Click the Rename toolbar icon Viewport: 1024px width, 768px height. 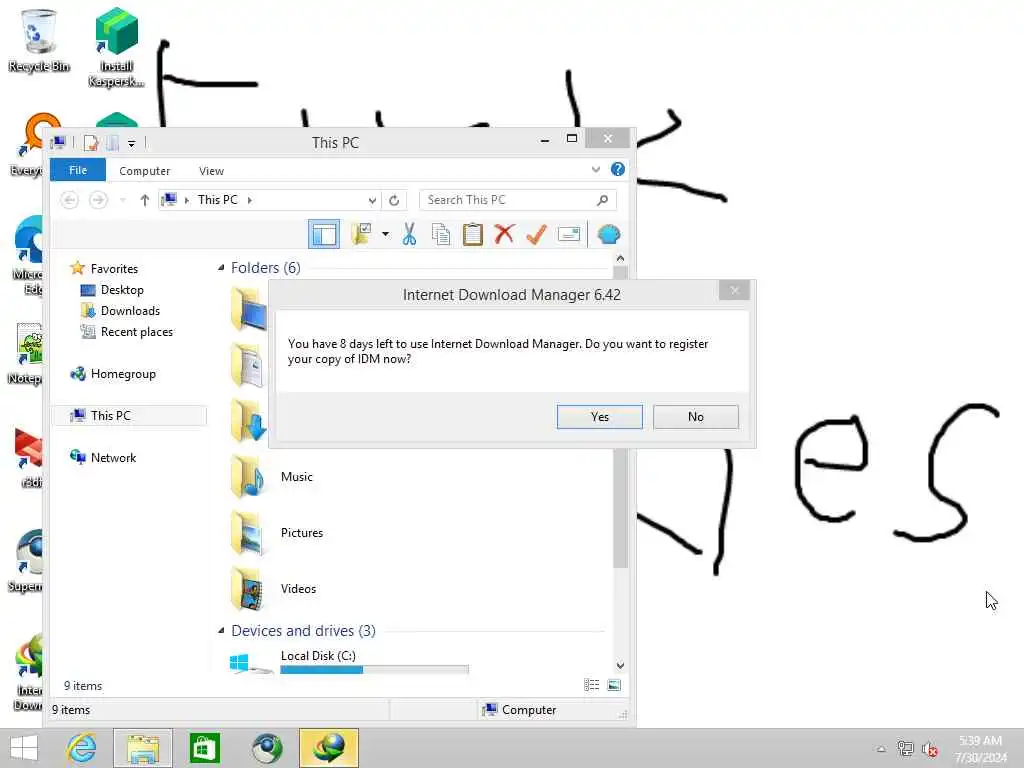[569, 234]
